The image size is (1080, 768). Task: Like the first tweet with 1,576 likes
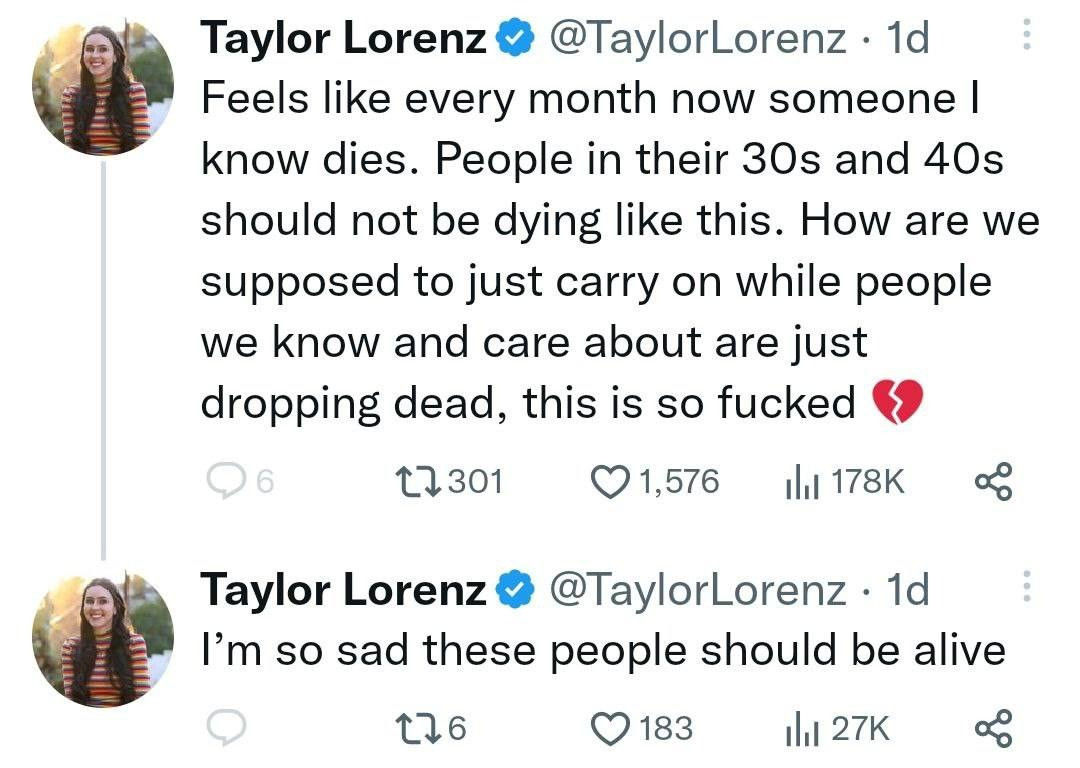click(610, 482)
